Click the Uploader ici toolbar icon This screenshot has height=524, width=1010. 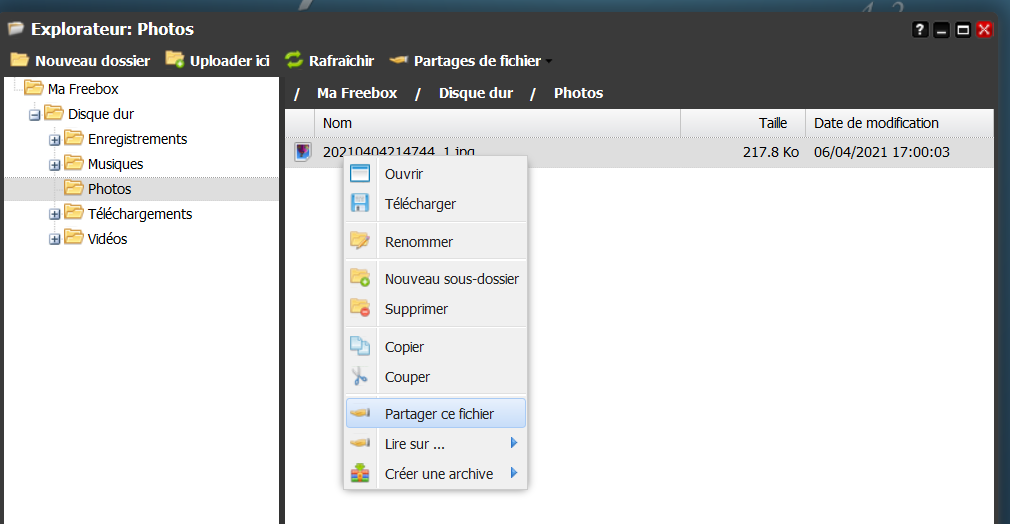(175, 60)
